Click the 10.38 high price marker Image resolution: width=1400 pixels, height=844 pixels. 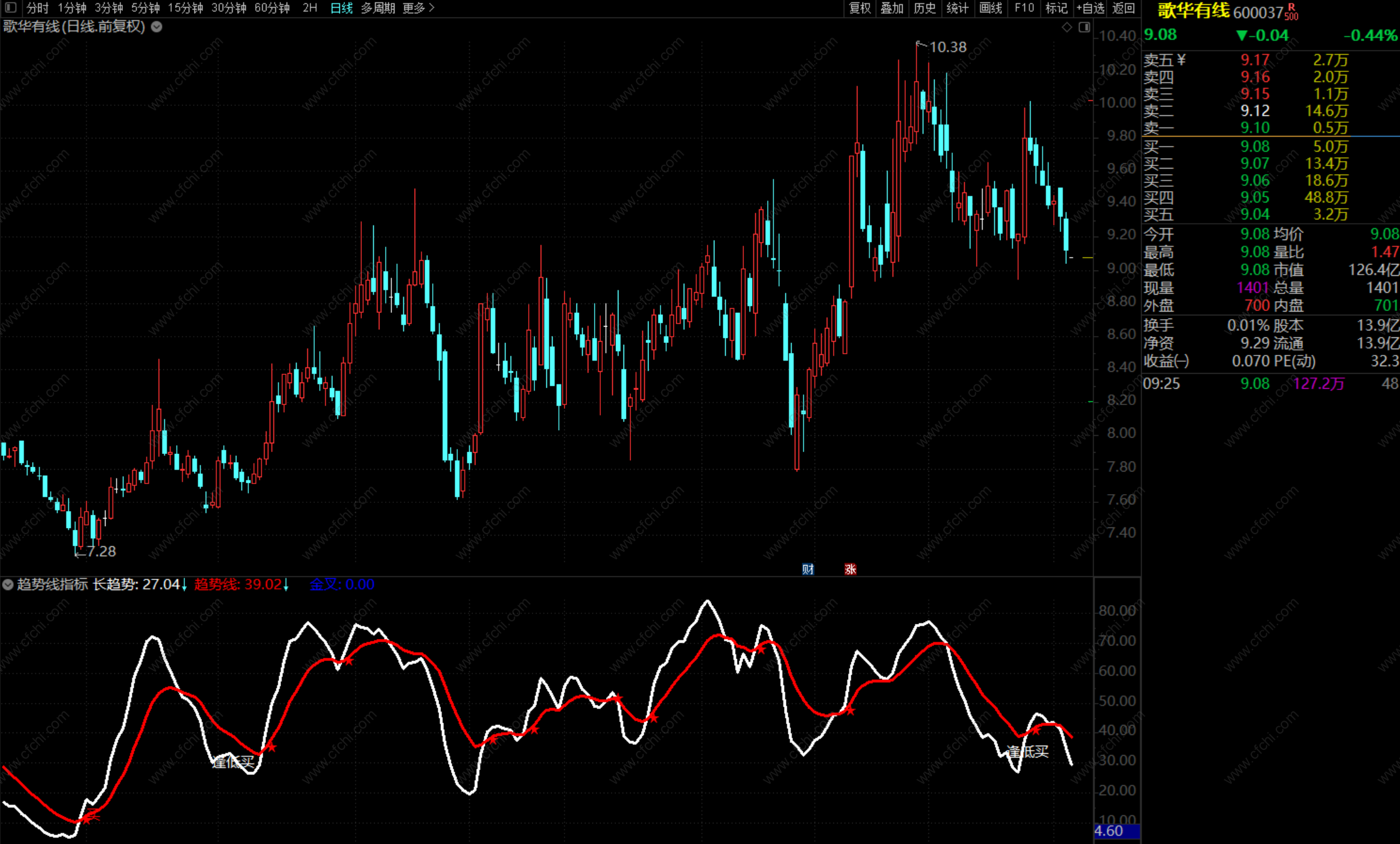[947, 47]
